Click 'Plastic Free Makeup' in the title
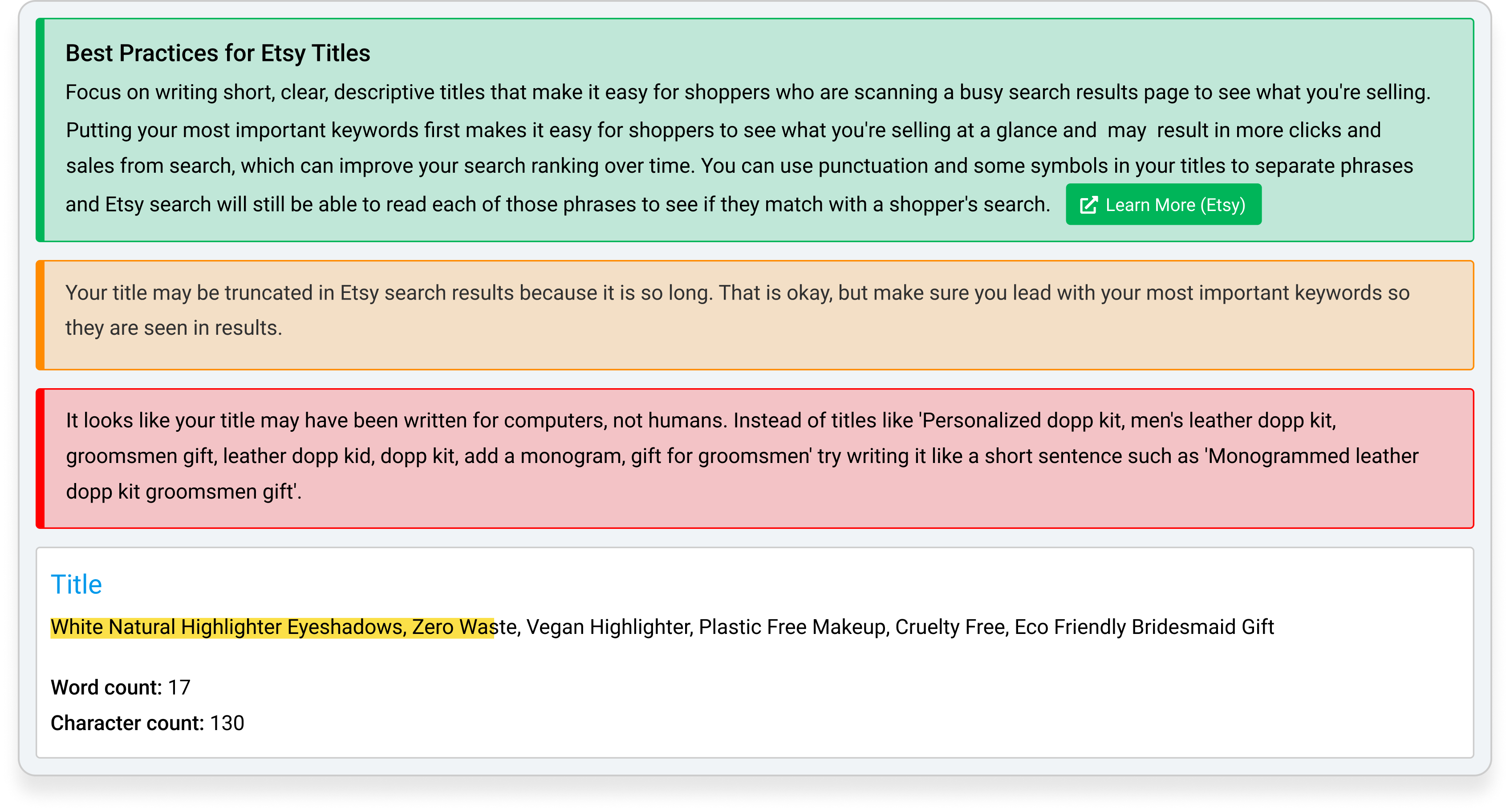Screen dimensions: 1510x812 [792, 627]
